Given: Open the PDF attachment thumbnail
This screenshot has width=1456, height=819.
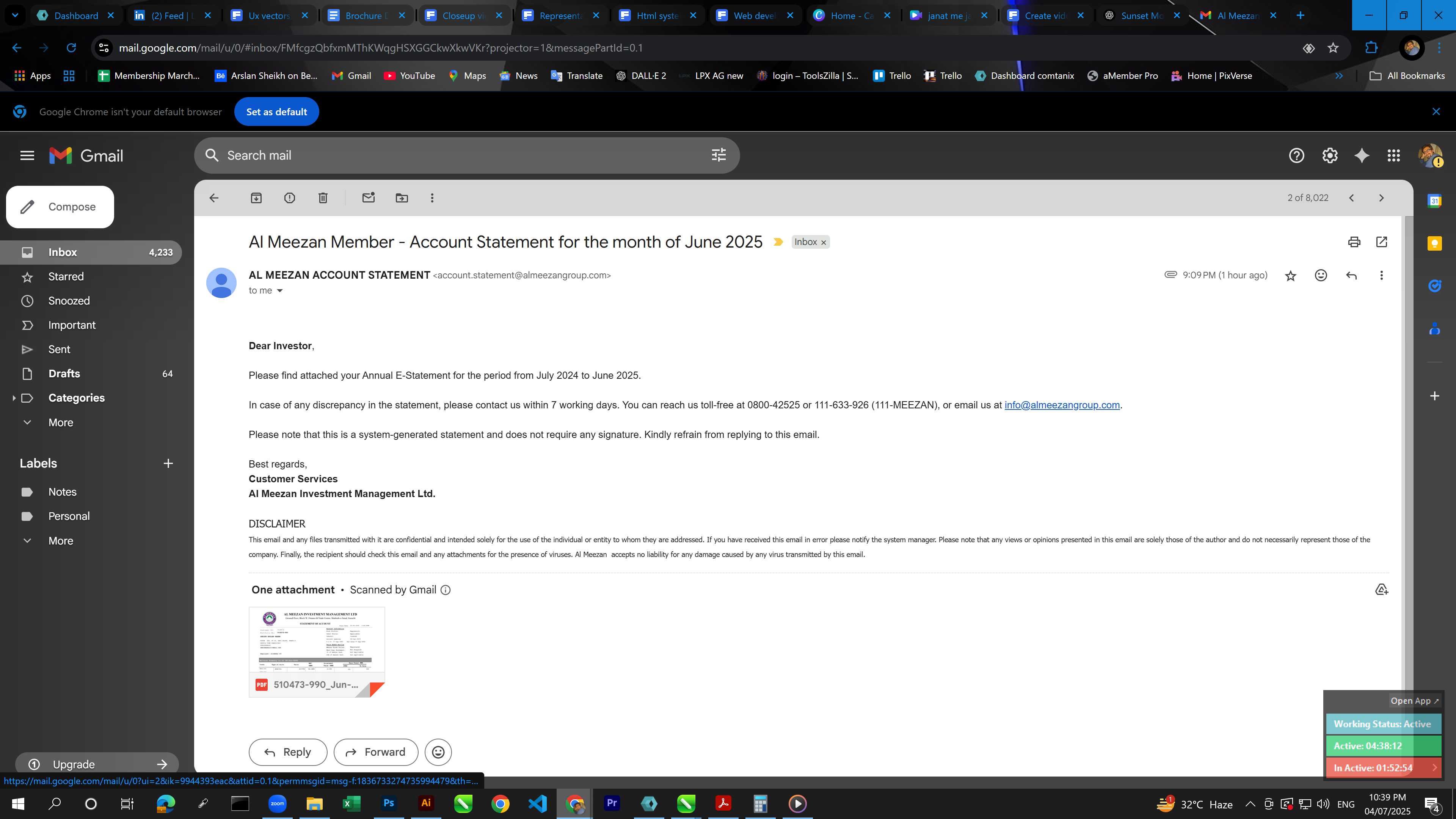Looking at the screenshot, I should point(317,652).
